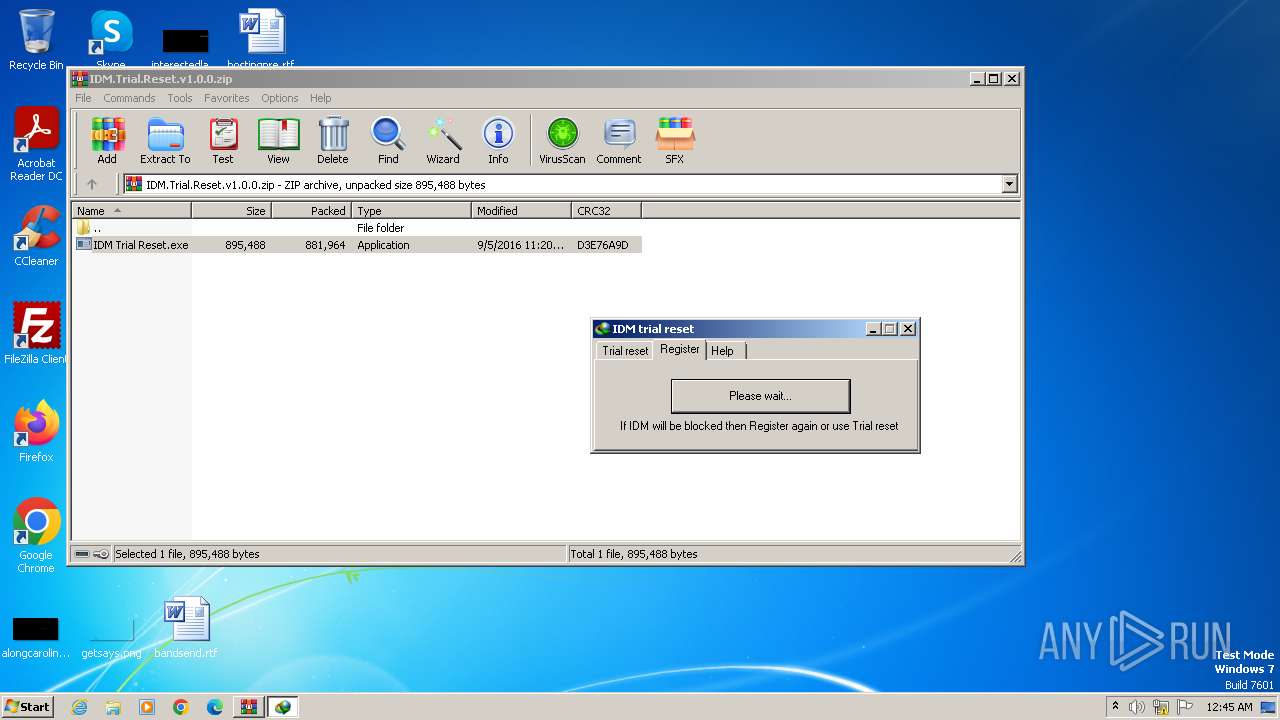The height and width of the screenshot is (720, 1280).
Task: Open CCleaner desktop shortcut
Action: tap(36, 236)
